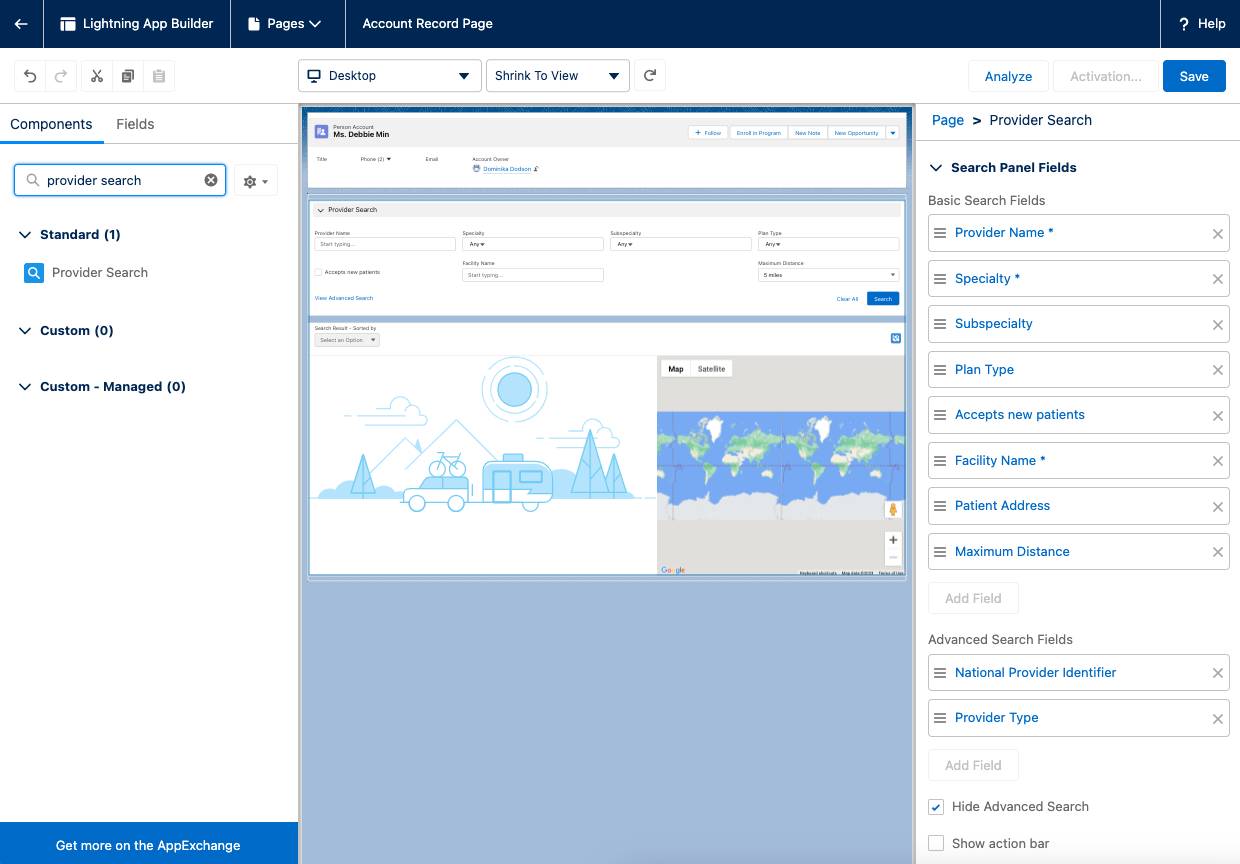Collapse the Search Panel Fields section
1240x864 pixels.
936,168
